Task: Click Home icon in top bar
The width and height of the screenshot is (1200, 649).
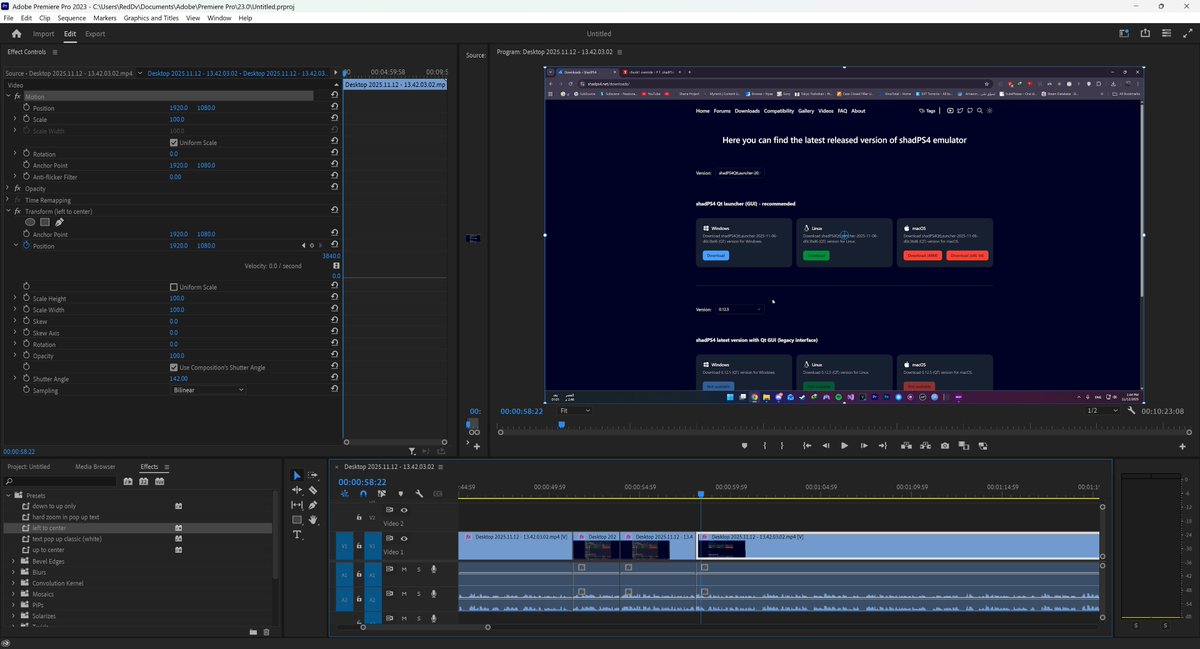Action: coord(16,33)
